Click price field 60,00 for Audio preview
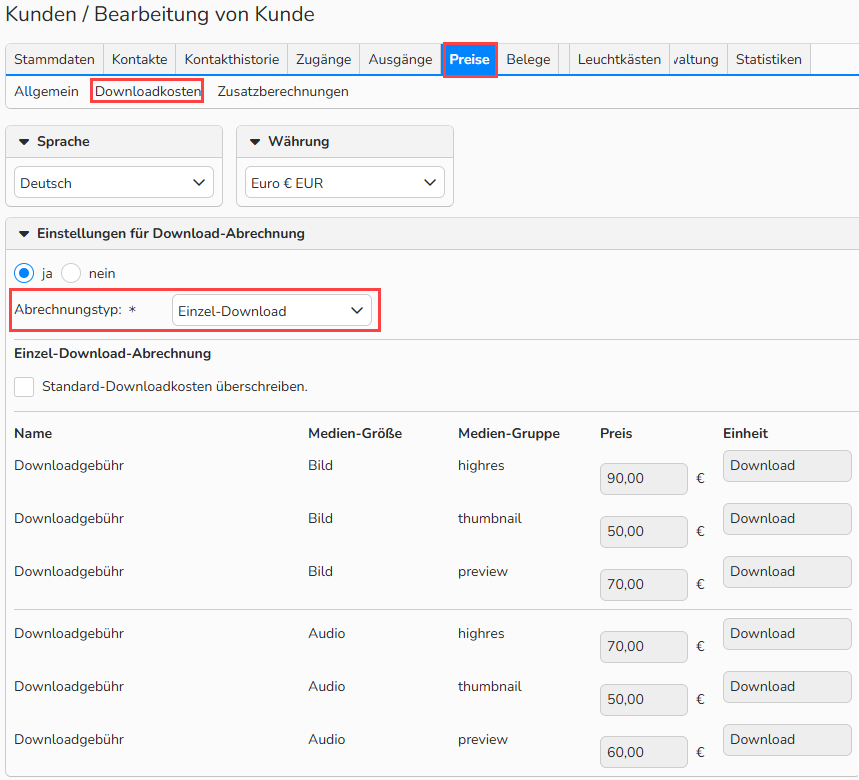The width and height of the screenshot is (859, 780). (x=644, y=752)
